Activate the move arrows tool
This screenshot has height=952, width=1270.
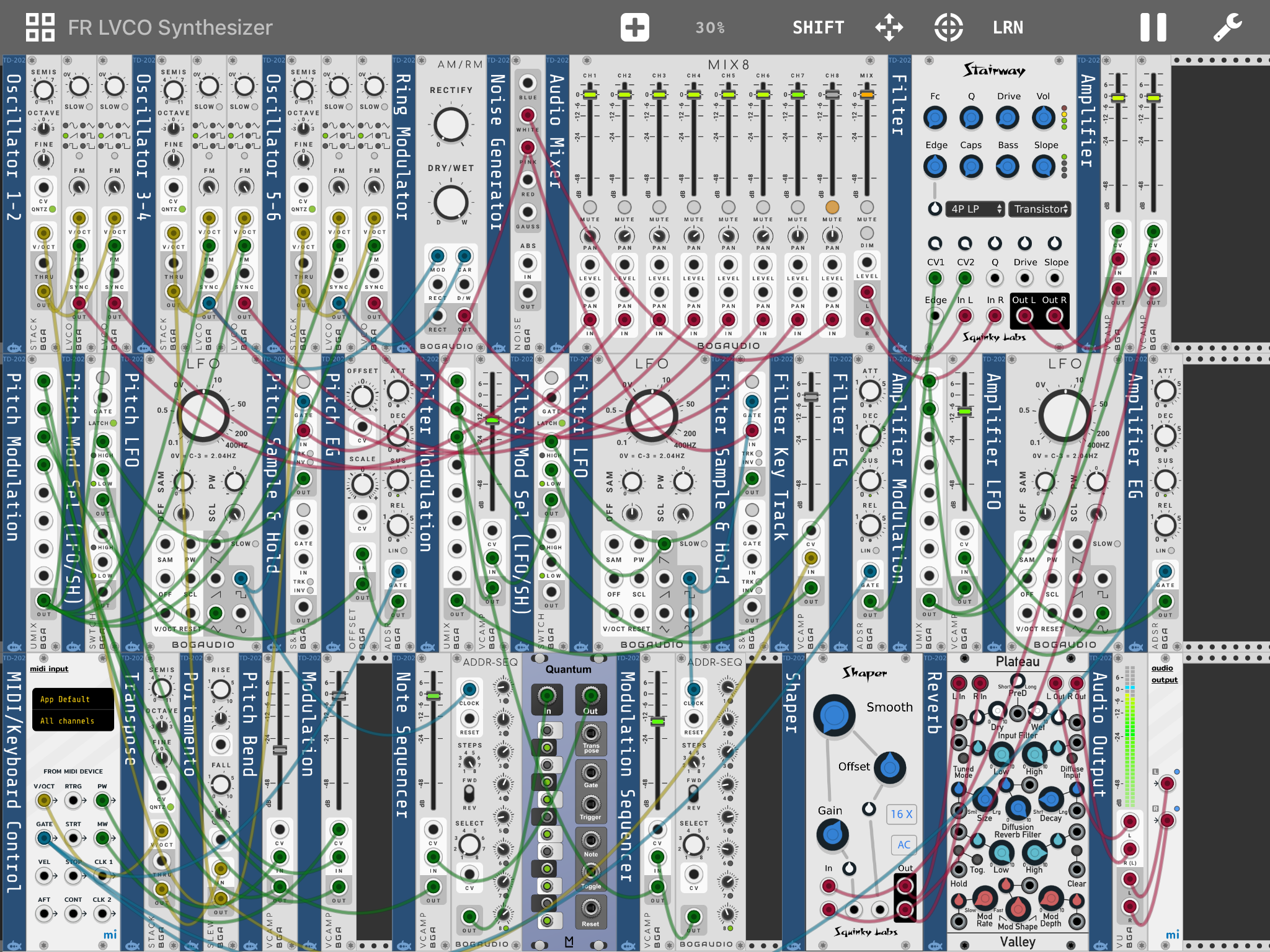coord(889,27)
